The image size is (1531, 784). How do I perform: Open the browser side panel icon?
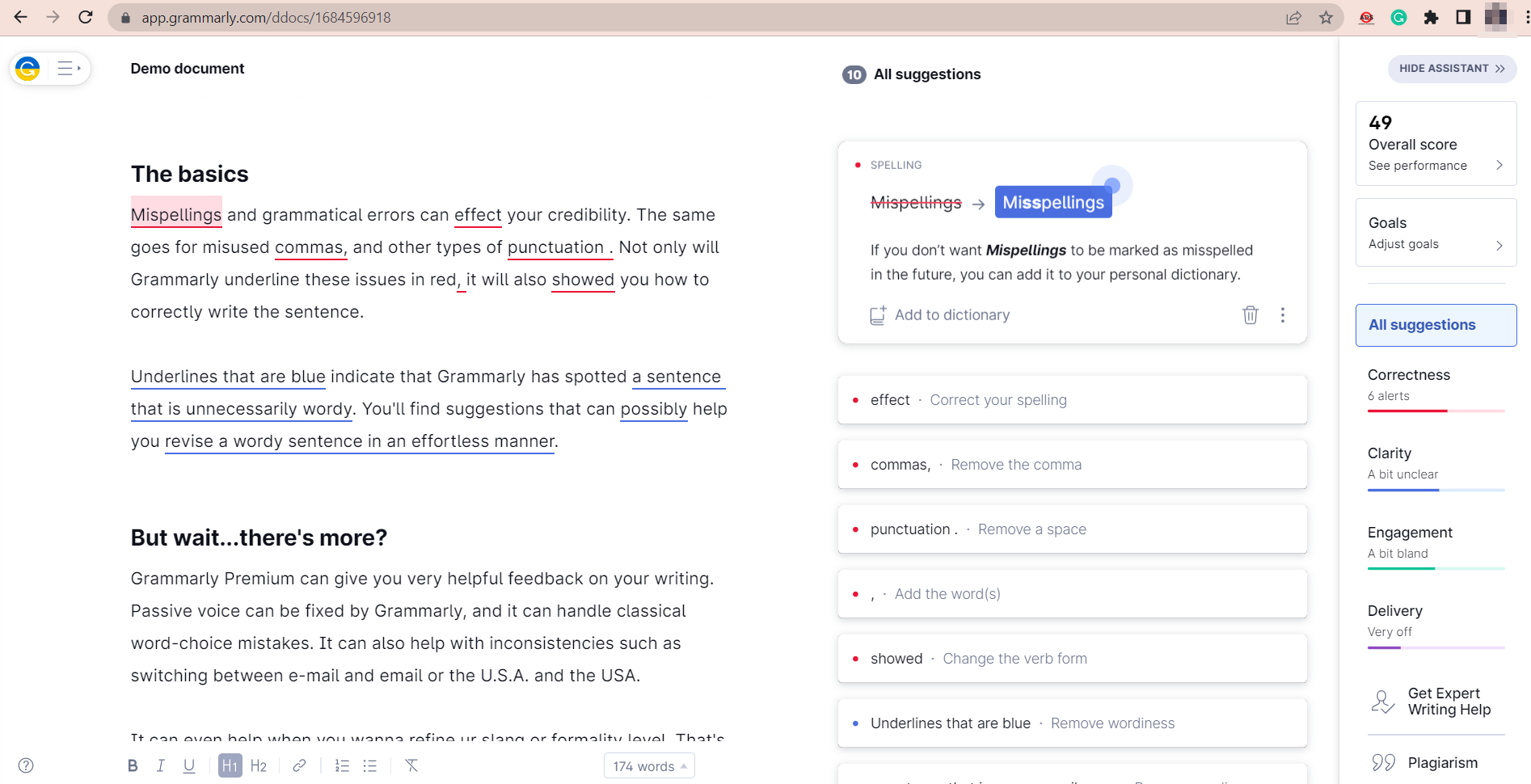[1463, 18]
